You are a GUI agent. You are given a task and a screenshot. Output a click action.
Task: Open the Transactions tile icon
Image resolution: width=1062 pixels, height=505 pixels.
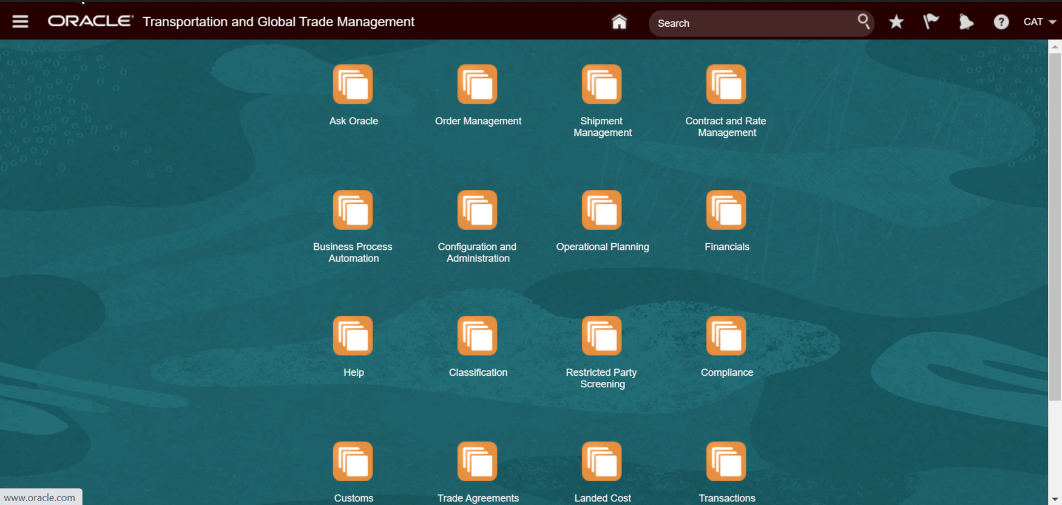coord(727,462)
